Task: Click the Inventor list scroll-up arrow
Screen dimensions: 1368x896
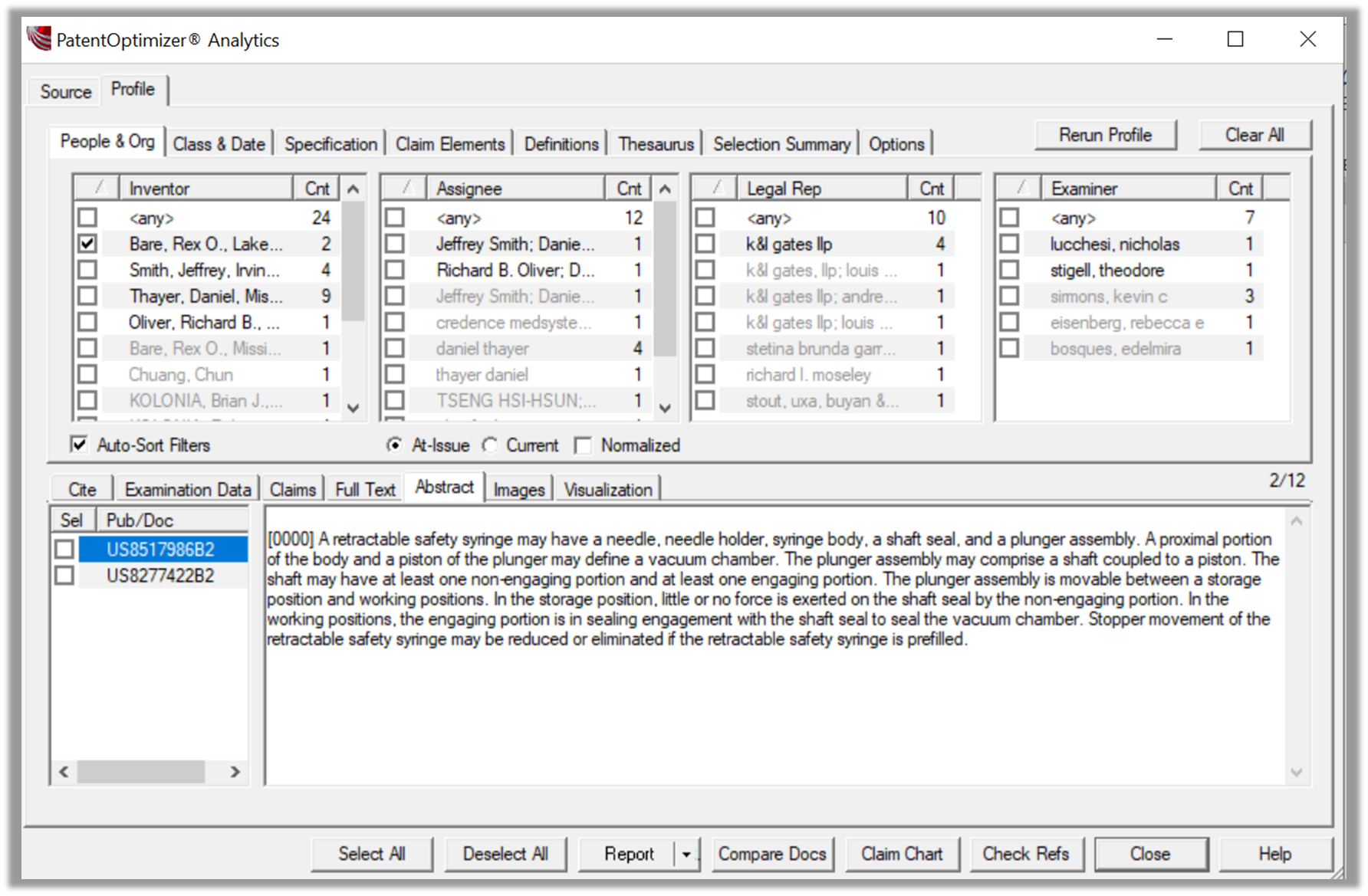Action: (354, 189)
